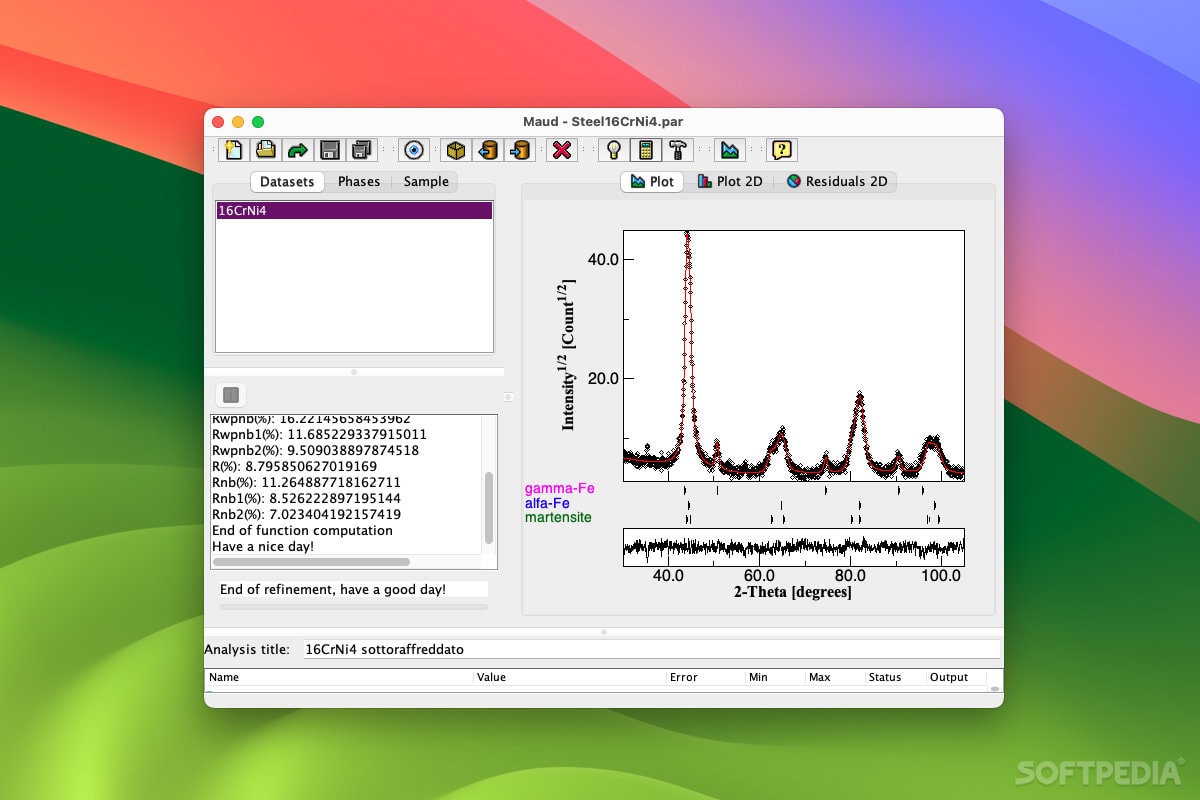This screenshot has height=800, width=1200.
Task: Click the green arrow restore icon
Action: [x=297, y=150]
